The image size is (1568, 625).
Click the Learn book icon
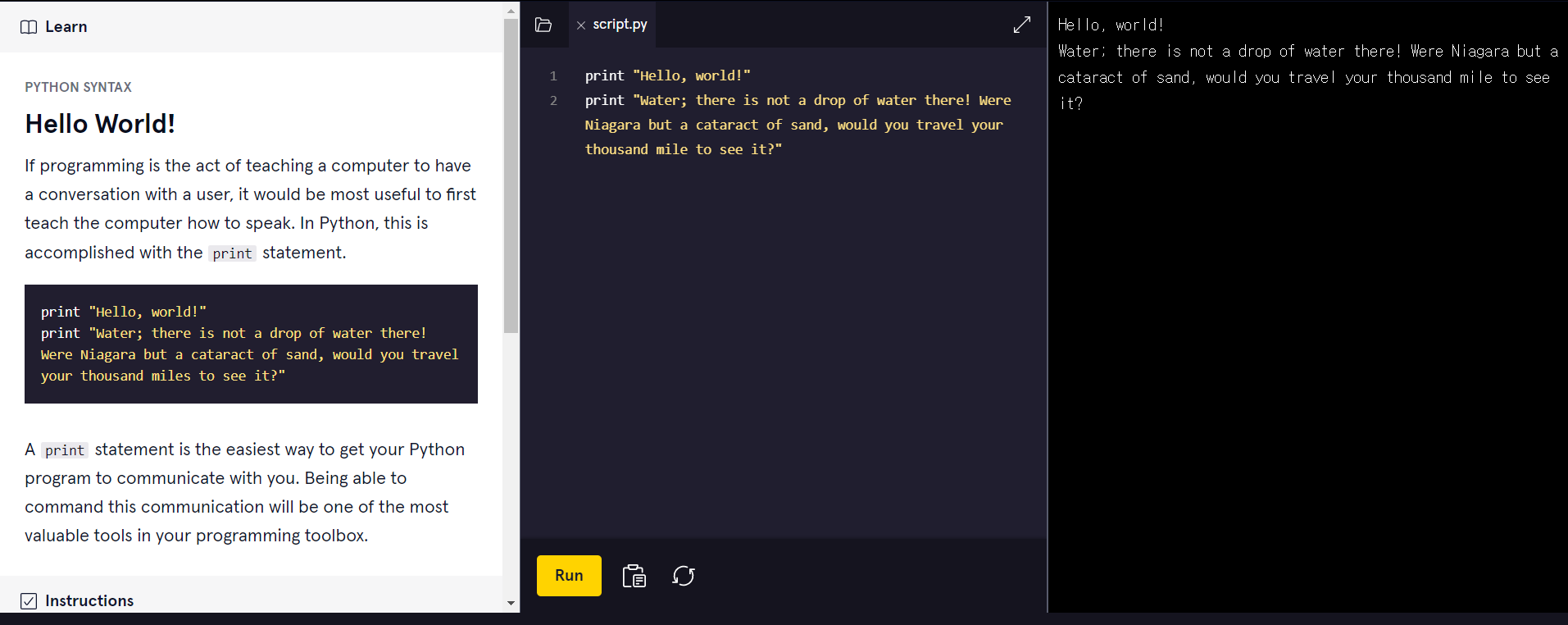(29, 27)
